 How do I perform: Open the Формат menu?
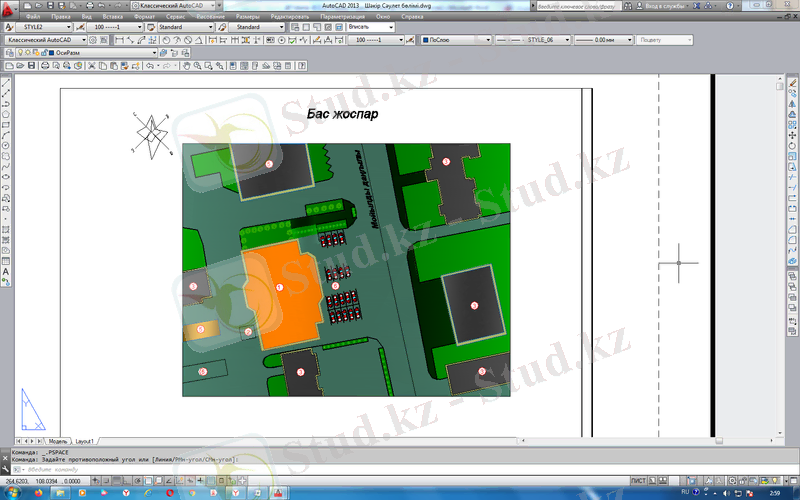pos(145,17)
